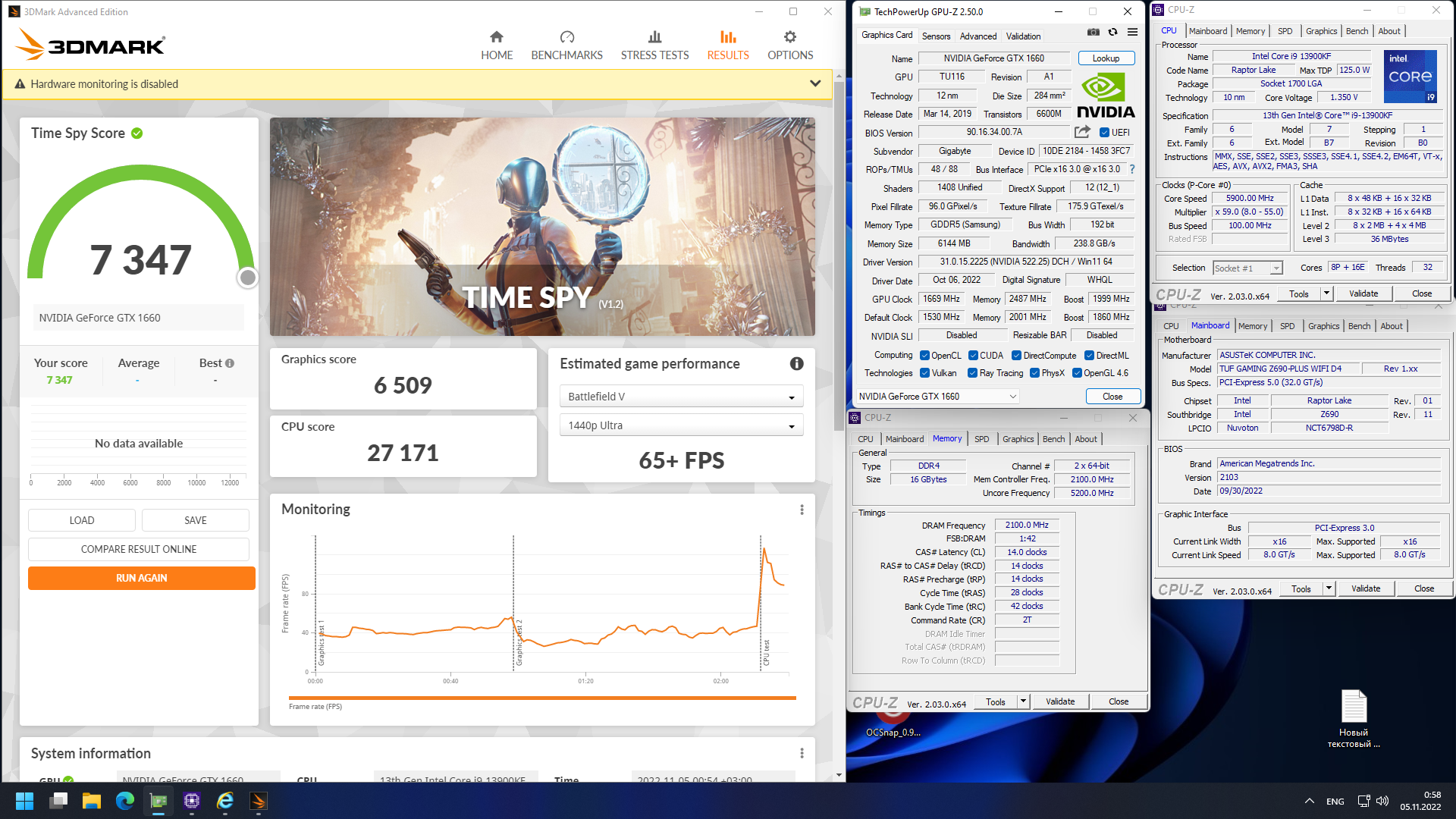The width and height of the screenshot is (1456, 819).
Task: Expand the hardware monitoring disabled banner
Action: [815, 83]
